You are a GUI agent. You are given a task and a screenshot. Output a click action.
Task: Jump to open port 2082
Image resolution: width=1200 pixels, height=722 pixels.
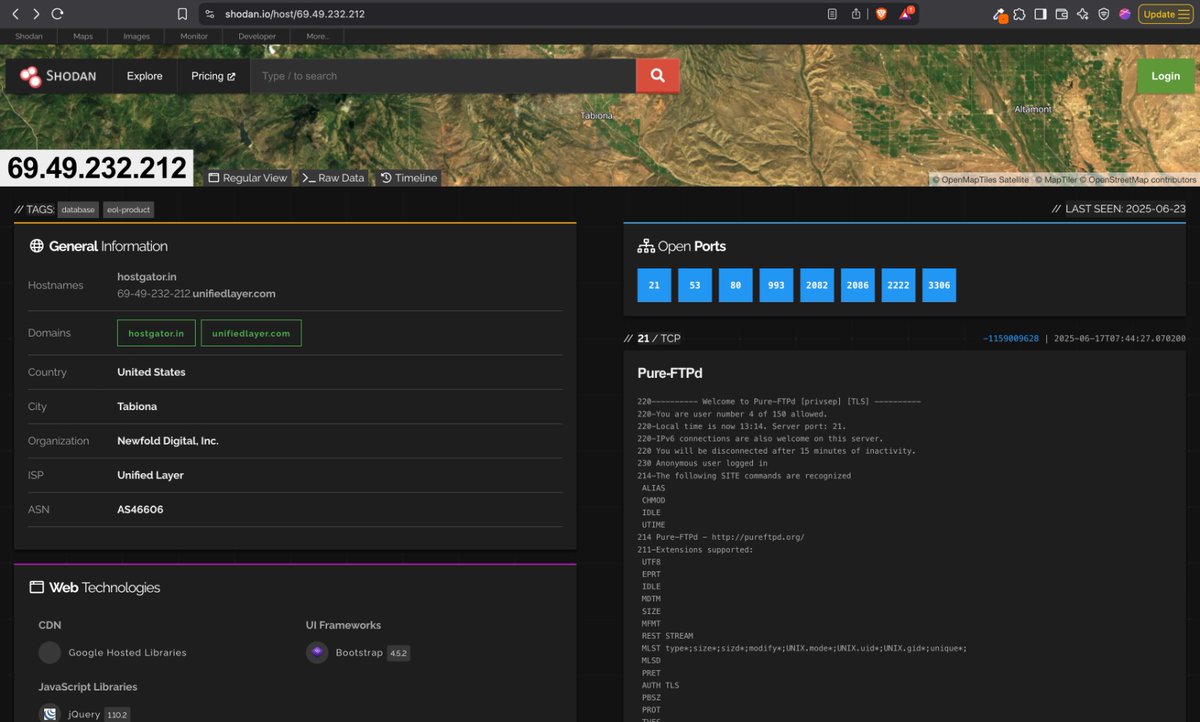pos(817,285)
